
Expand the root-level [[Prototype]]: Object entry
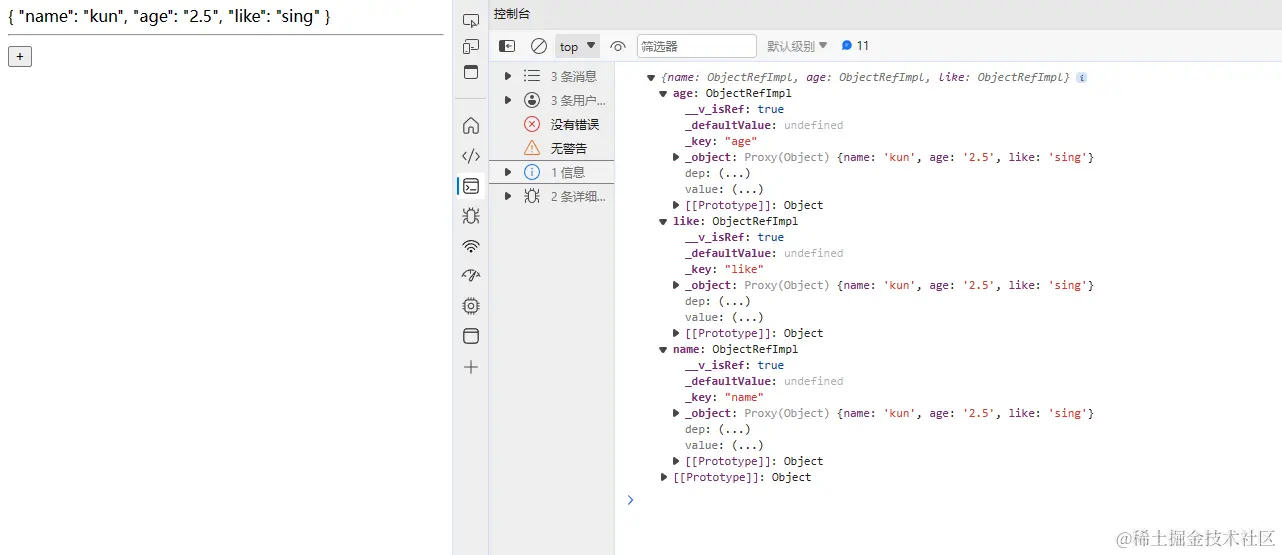tap(665, 477)
